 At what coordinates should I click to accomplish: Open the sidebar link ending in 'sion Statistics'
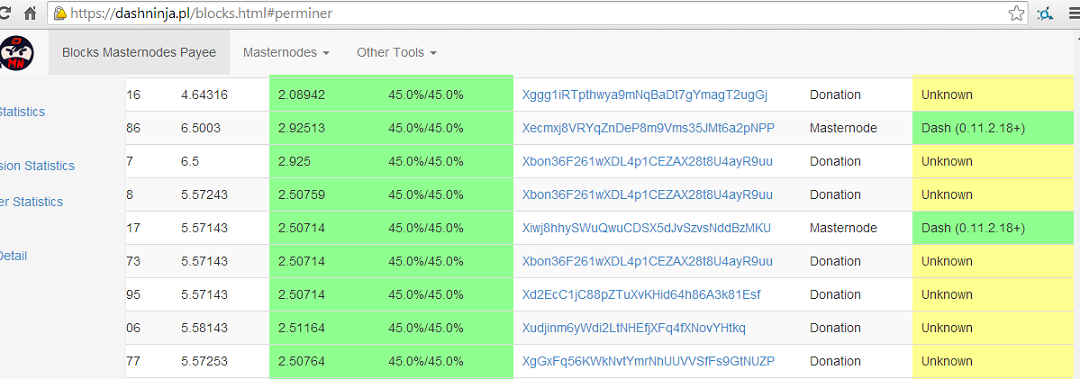tap(37, 166)
